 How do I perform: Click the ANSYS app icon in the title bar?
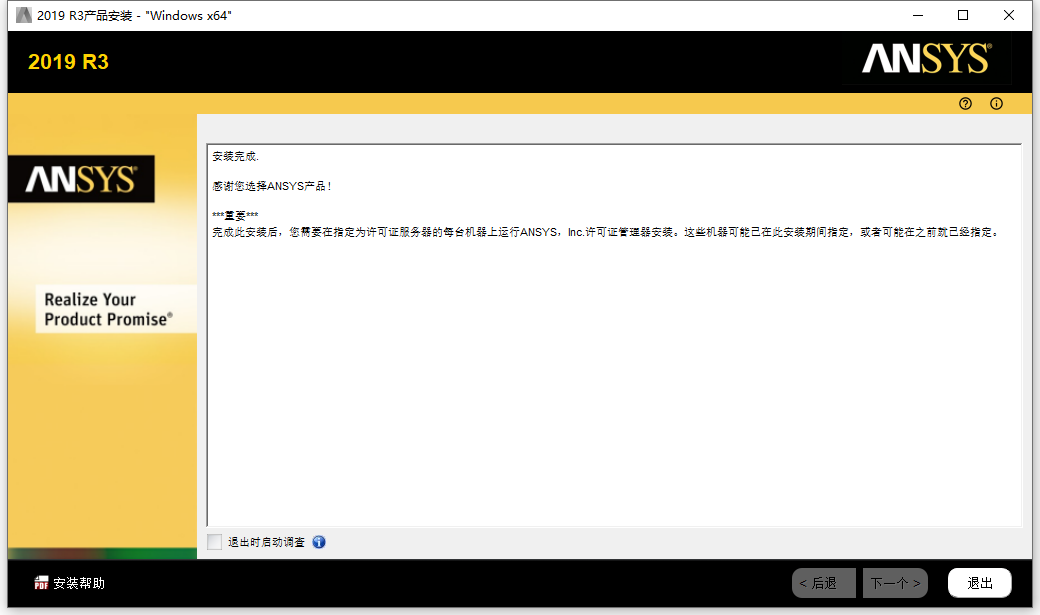24,15
